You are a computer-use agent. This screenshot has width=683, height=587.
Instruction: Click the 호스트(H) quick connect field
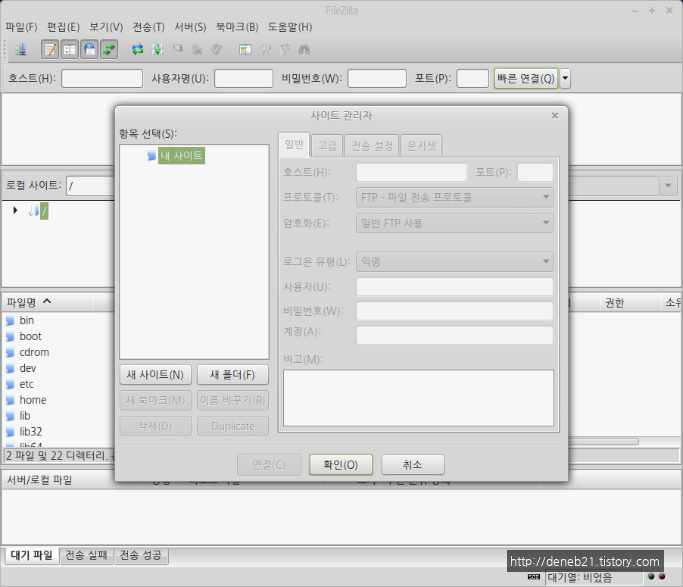coord(102,78)
